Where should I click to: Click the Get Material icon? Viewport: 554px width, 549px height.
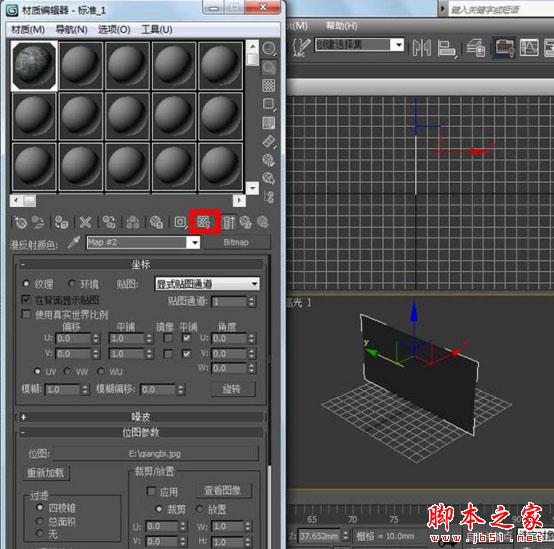20,223
